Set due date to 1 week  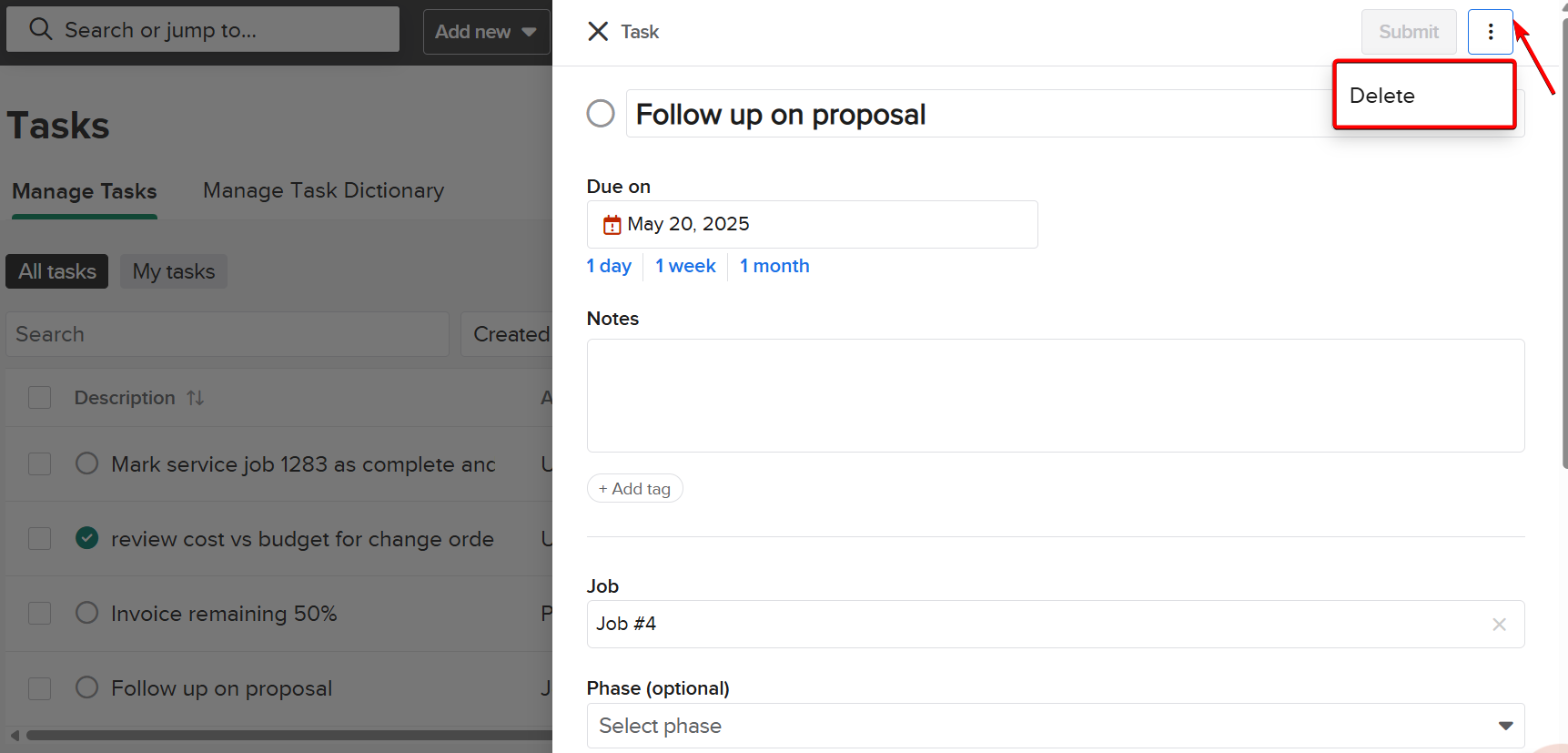(685, 266)
